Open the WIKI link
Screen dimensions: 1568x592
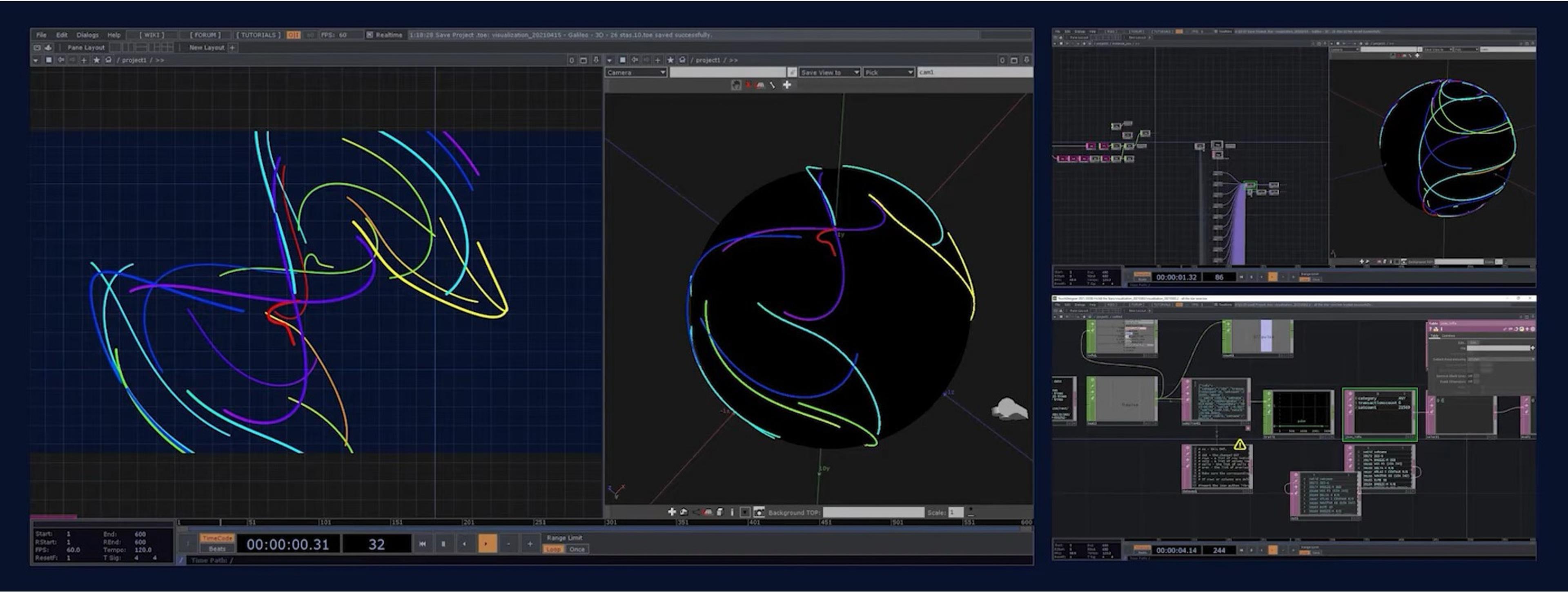coord(151,35)
